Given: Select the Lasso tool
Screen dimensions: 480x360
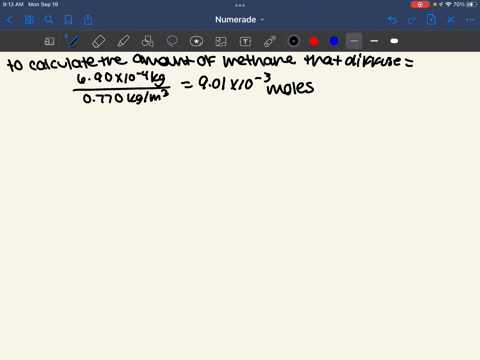Looking at the screenshot, I should (172, 41).
